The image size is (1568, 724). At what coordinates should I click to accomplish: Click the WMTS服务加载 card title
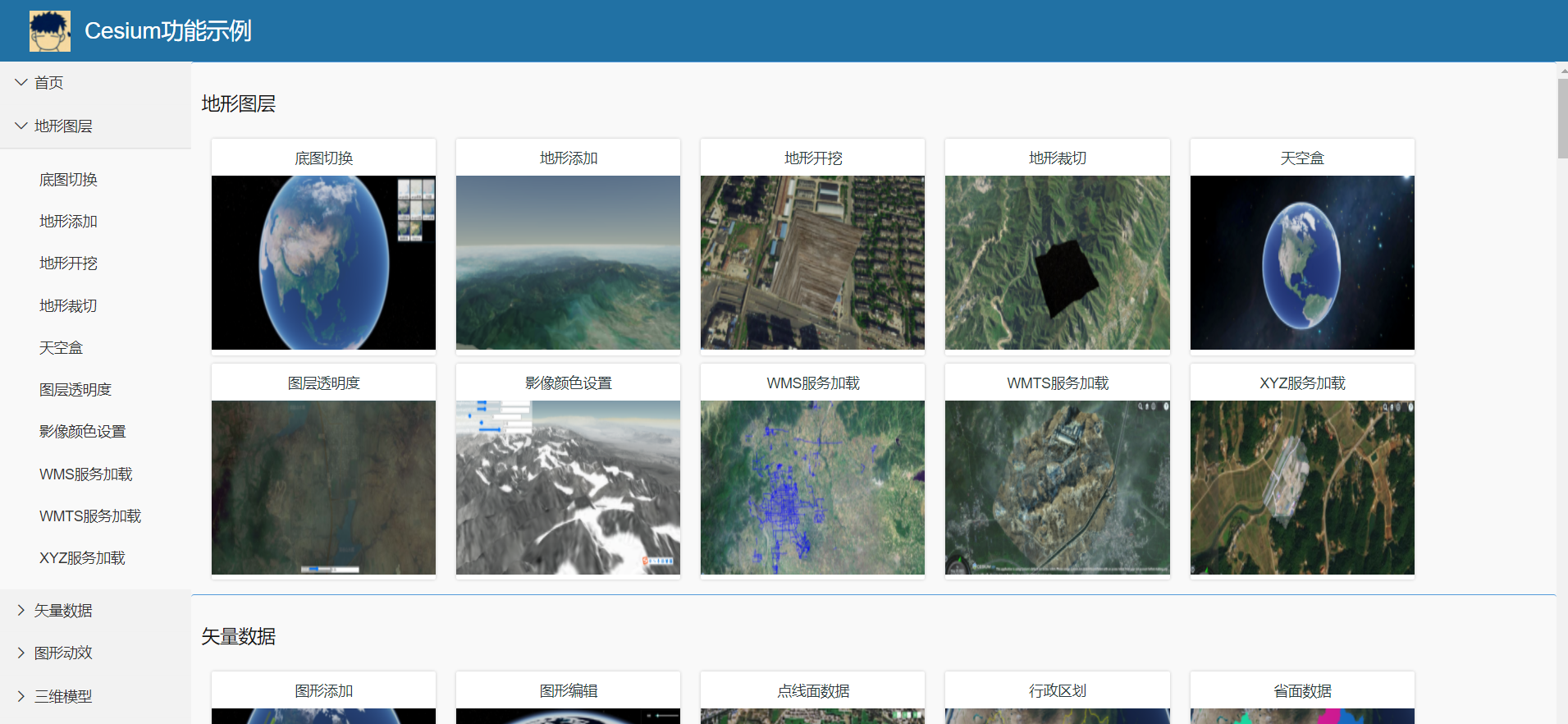click(x=1057, y=383)
